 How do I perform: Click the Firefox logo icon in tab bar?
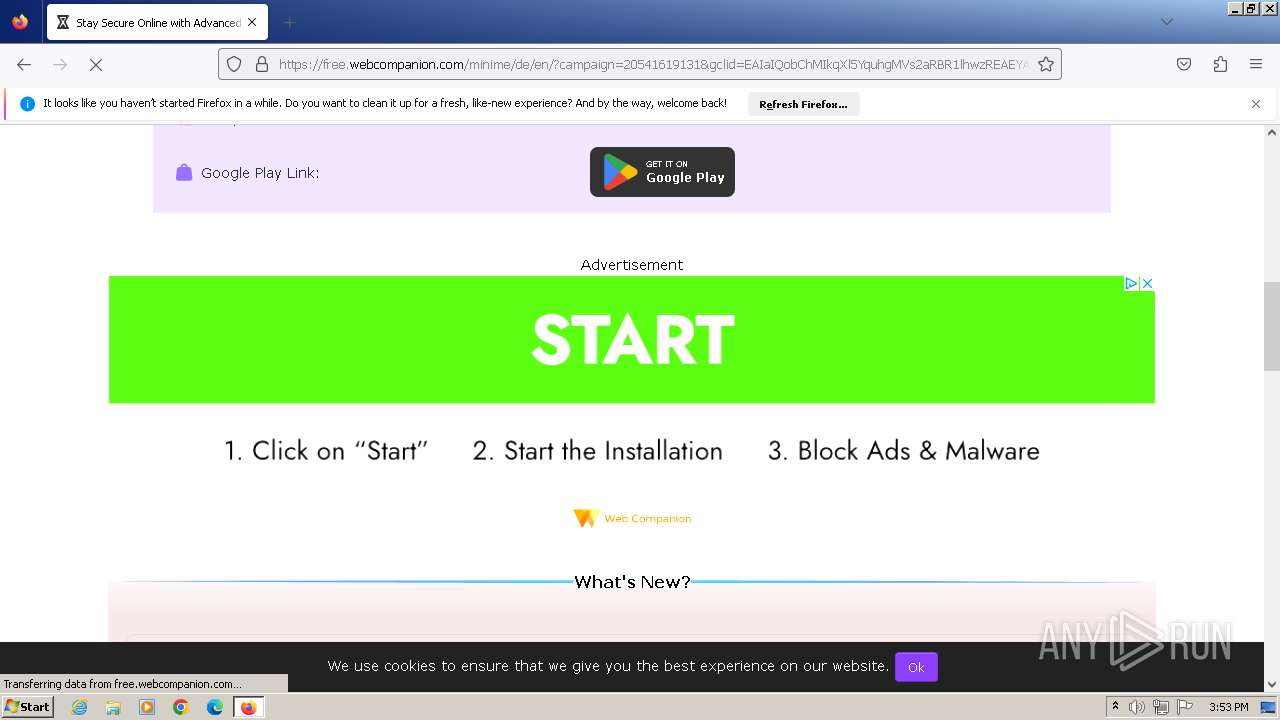coord(20,22)
